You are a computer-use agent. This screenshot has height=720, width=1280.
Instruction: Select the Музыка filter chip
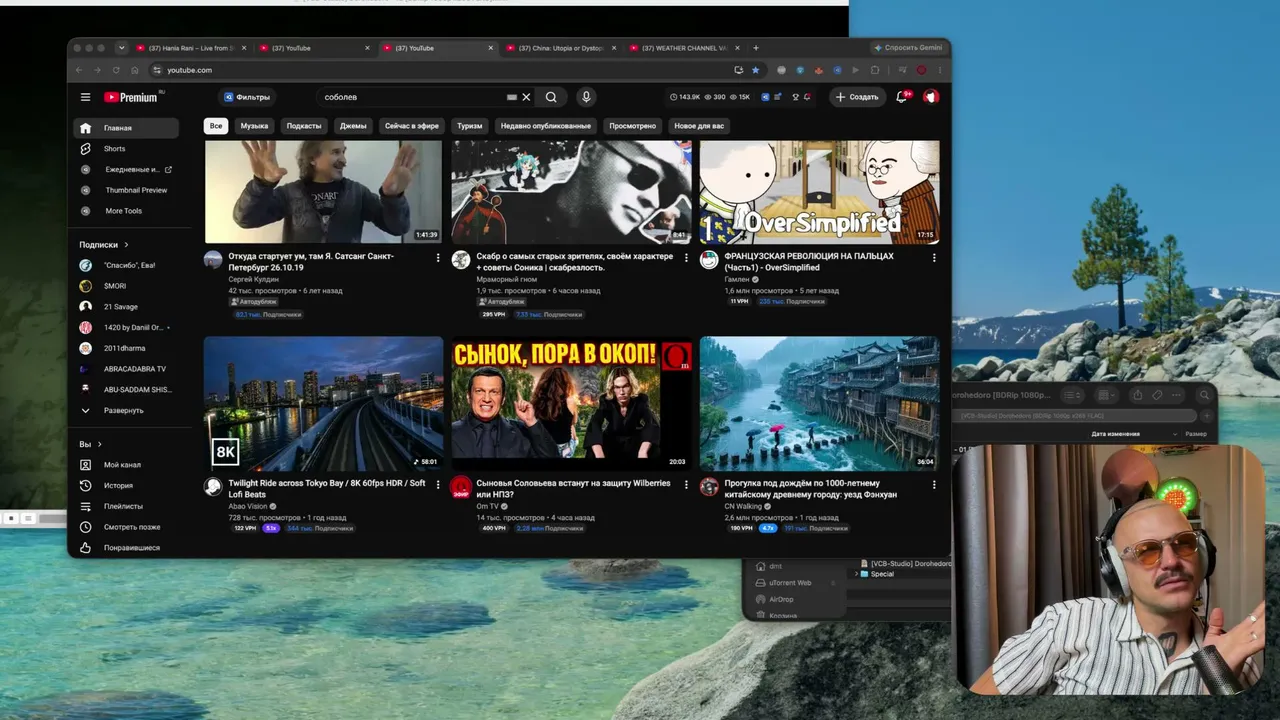(x=254, y=126)
